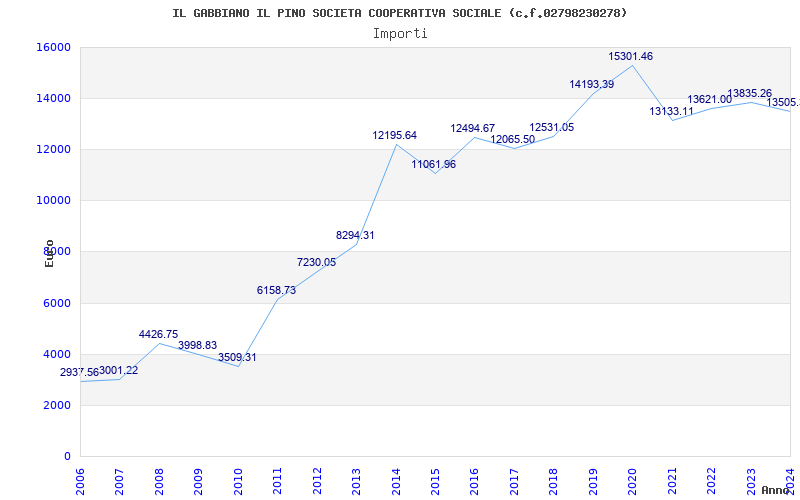Click the 'Importi' subtitle
Image resolution: width=800 pixels, height=500 pixels.
coord(400,34)
